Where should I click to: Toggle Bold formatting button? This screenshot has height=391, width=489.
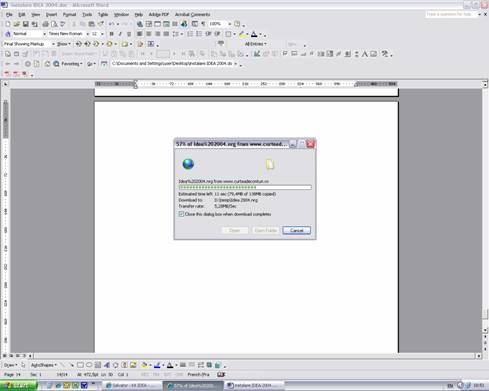pyautogui.click(x=111, y=34)
